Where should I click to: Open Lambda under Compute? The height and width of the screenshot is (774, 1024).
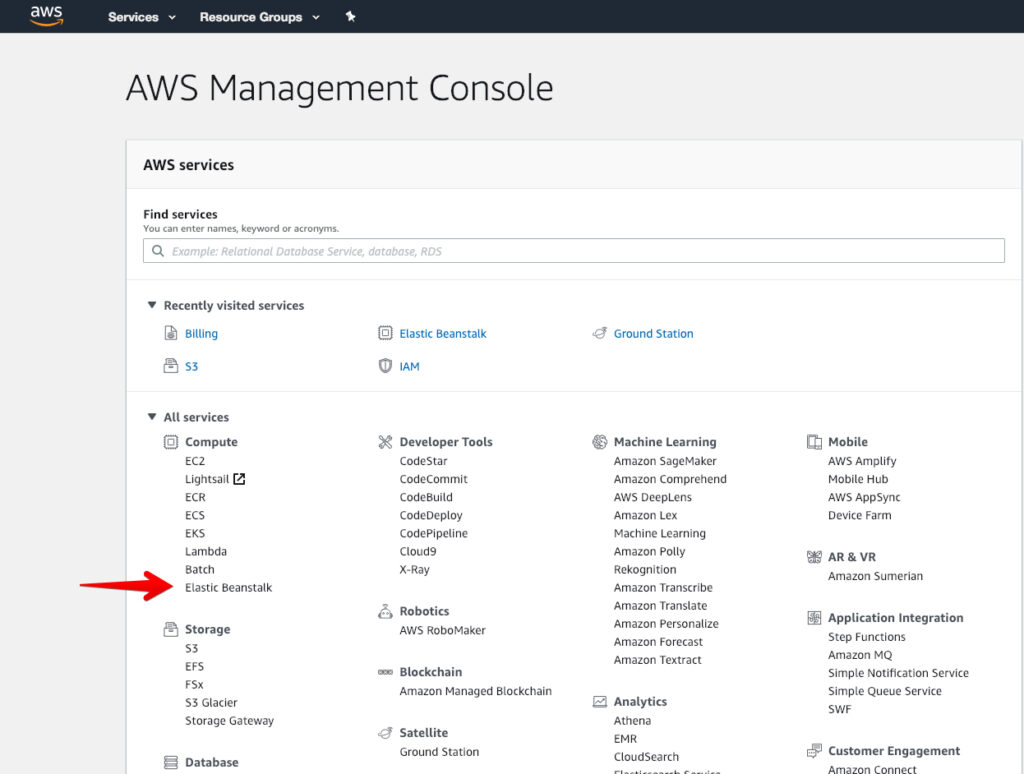(206, 551)
